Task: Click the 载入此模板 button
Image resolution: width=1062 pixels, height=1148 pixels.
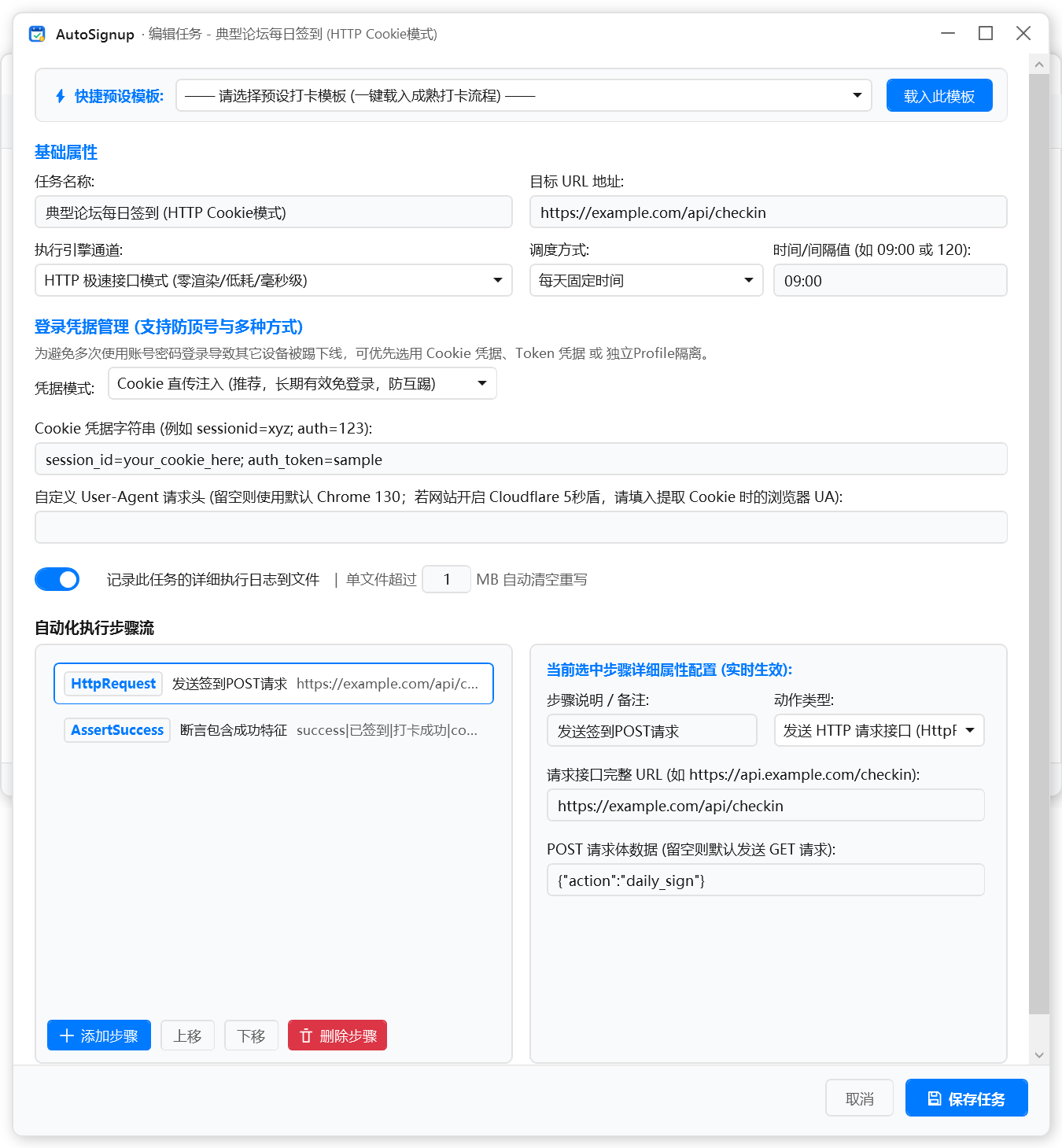Action: pos(939,96)
